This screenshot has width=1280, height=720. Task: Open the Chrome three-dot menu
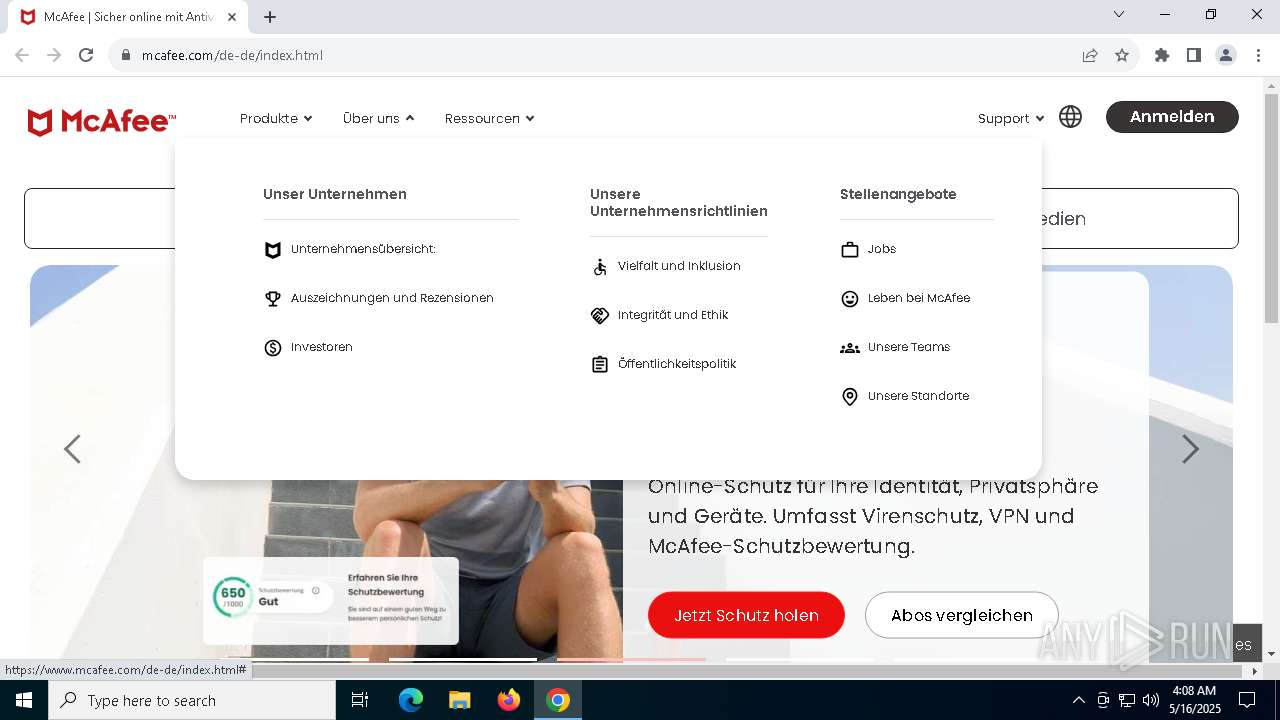[1258, 55]
